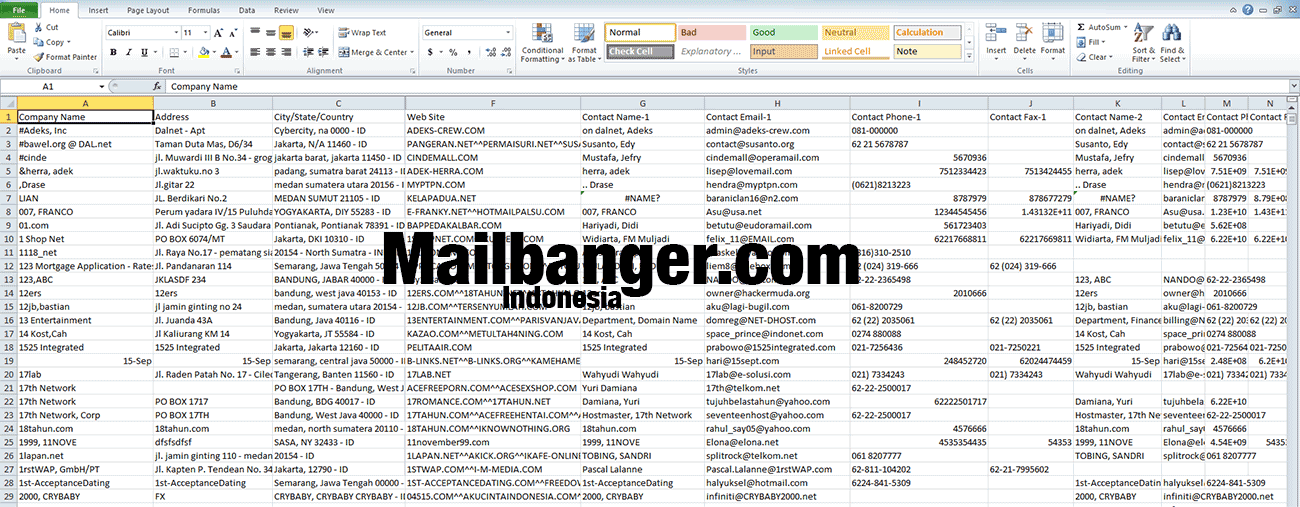Screen dimensions: 1300x507
Task: Center the text horizontally
Action: pos(271,52)
